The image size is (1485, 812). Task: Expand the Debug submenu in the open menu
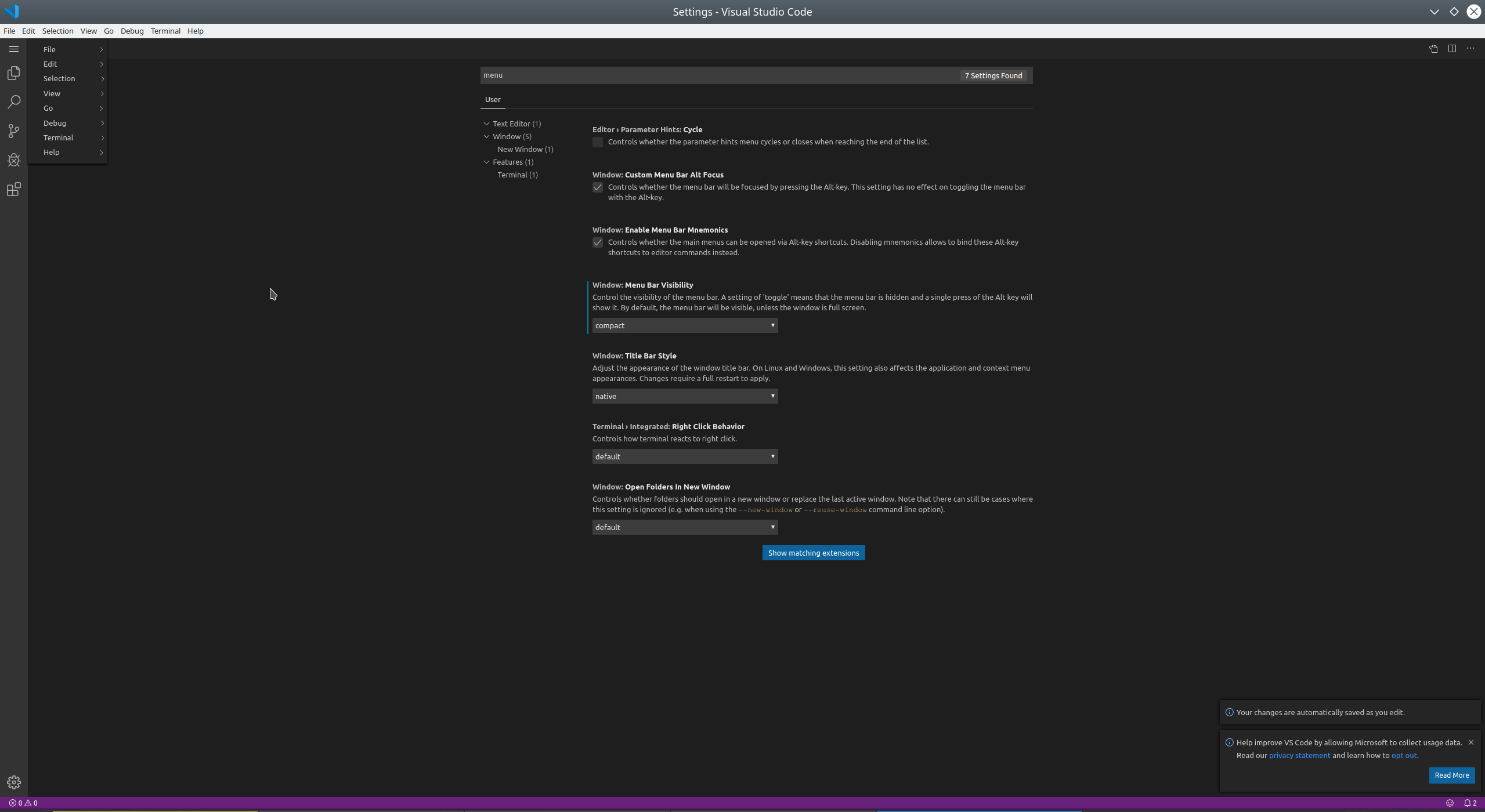click(68, 123)
